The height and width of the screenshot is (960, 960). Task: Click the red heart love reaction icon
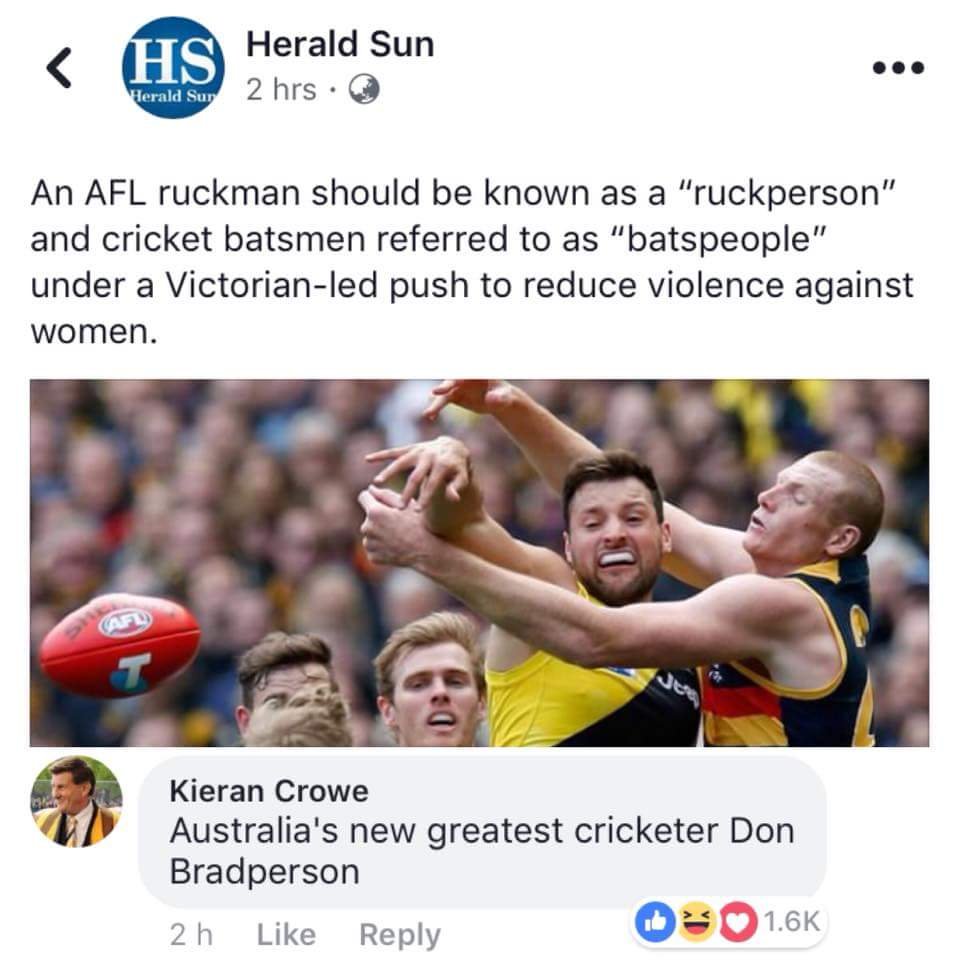coord(738,920)
